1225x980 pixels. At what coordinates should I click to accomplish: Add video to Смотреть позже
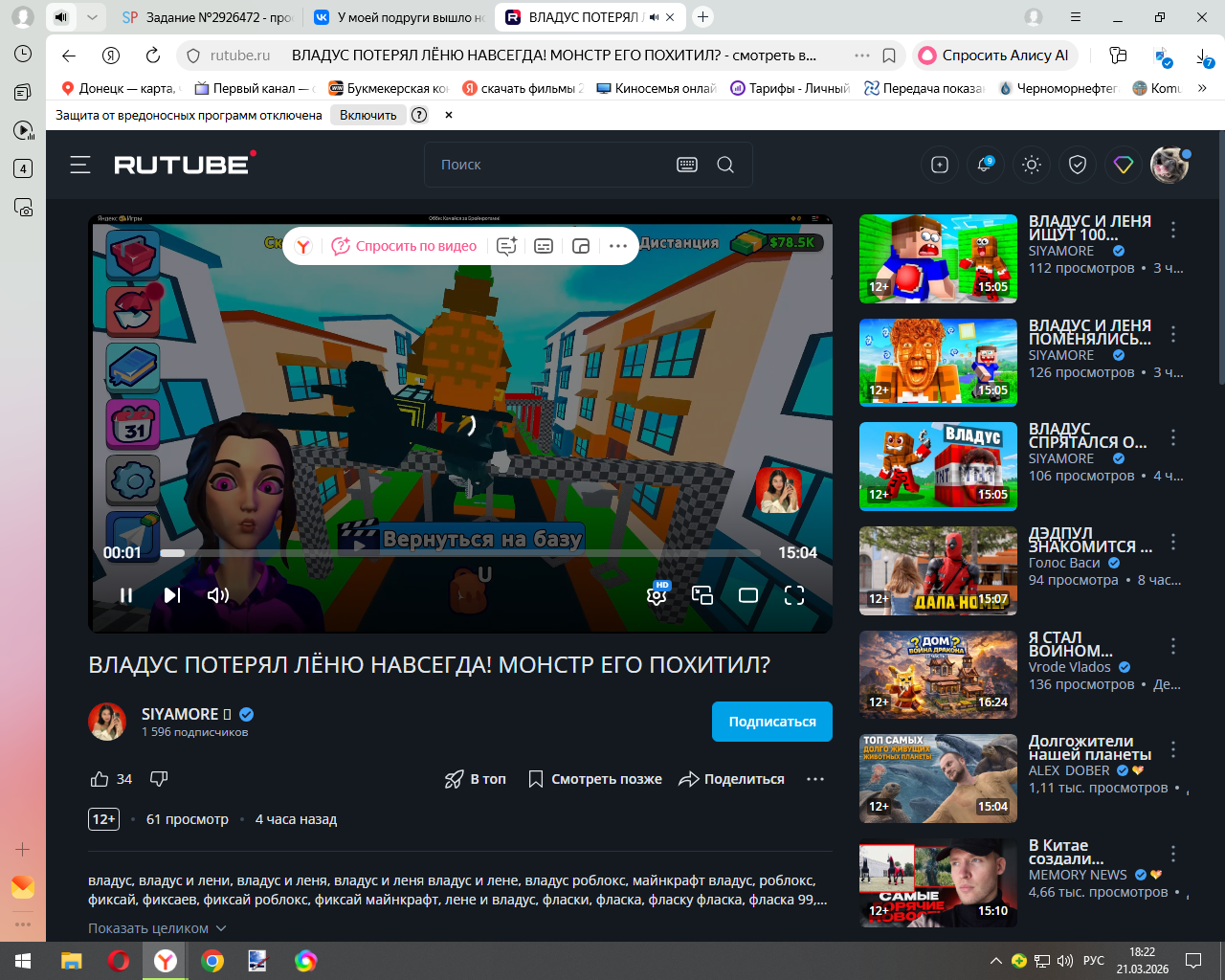(x=594, y=779)
